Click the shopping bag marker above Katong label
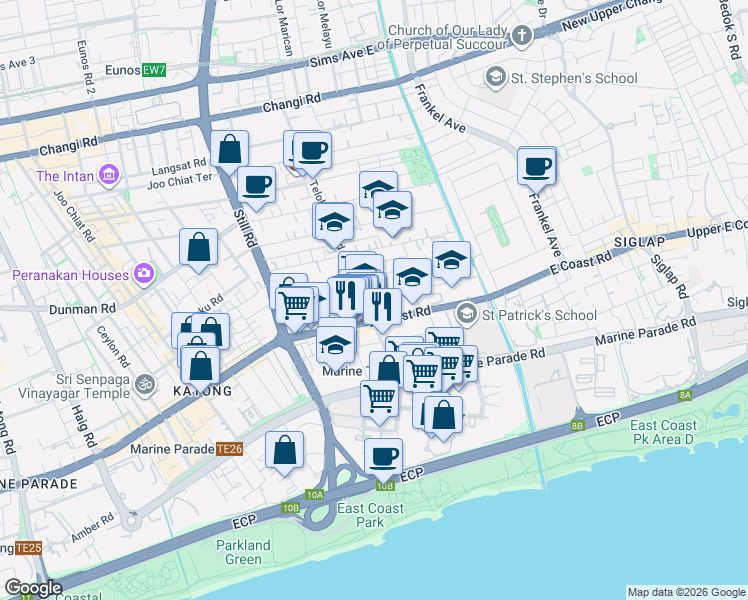748x600 pixels. pos(200,366)
